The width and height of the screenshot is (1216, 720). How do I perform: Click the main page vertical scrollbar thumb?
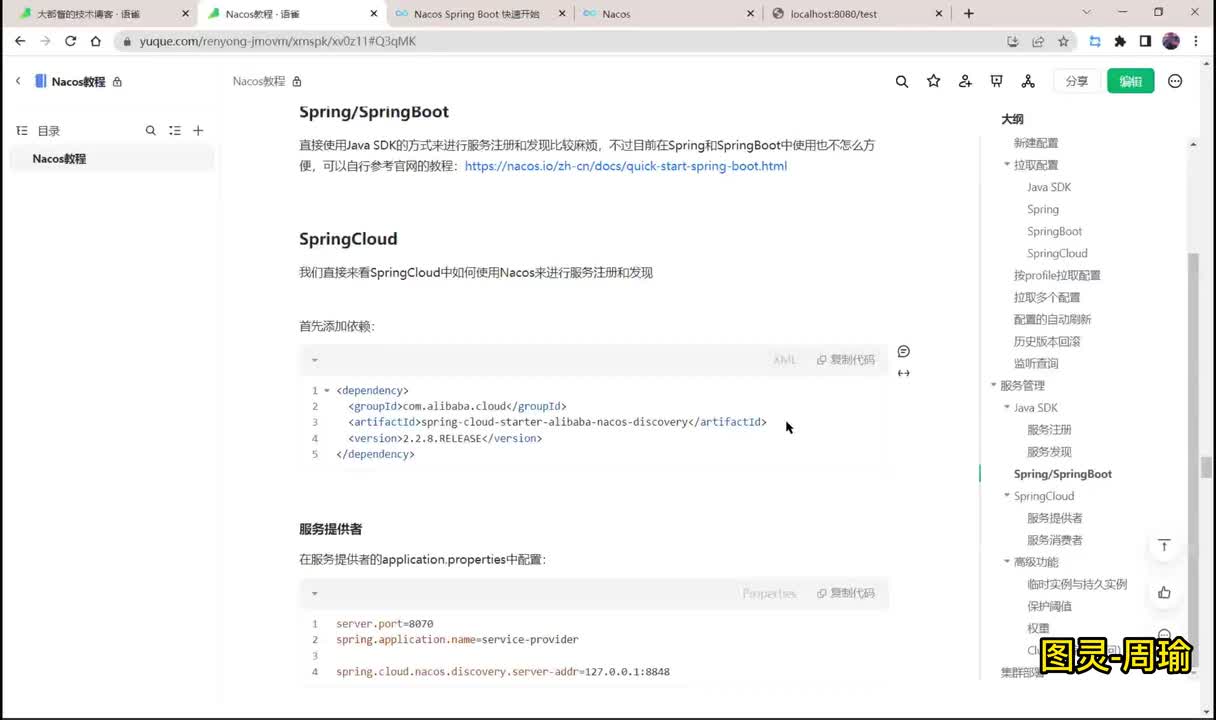tap(1206, 467)
